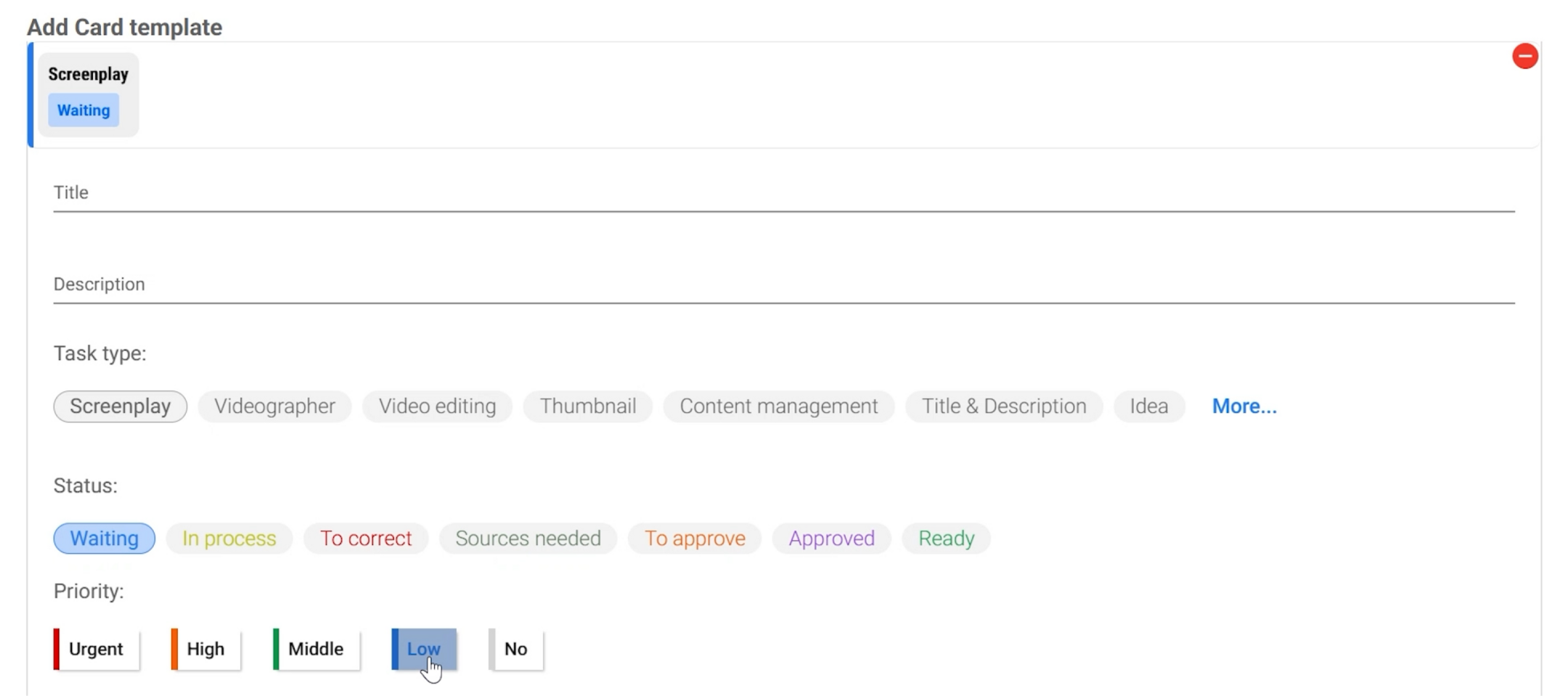The width and height of the screenshot is (1568, 696).
Task: Set status to Waiting
Action: tap(105, 539)
